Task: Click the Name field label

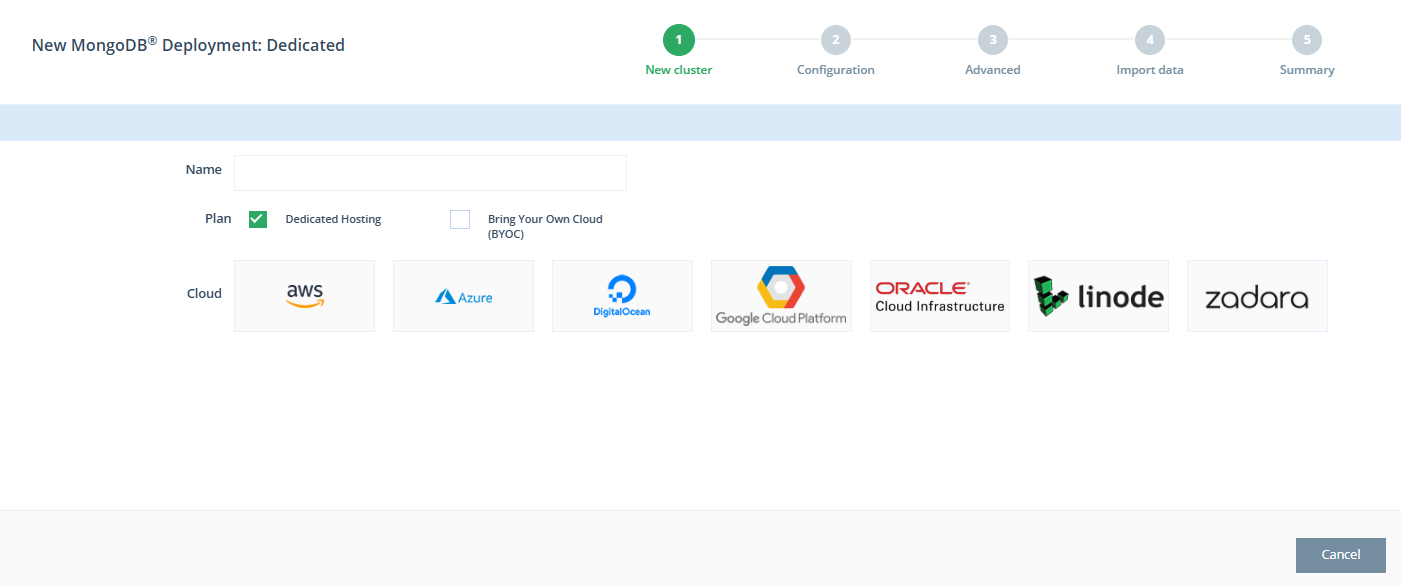Action: (204, 170)
